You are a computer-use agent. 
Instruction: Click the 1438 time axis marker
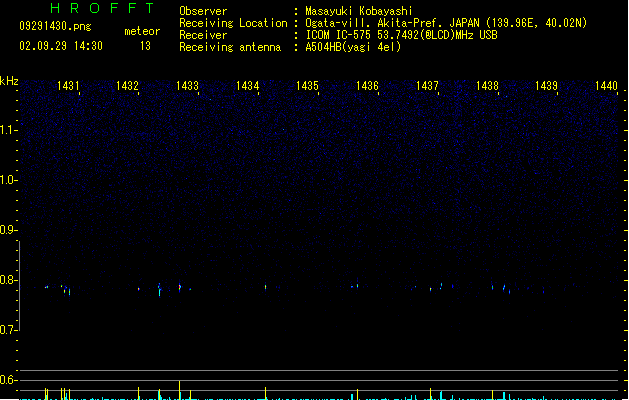click(x=487, y=86)
